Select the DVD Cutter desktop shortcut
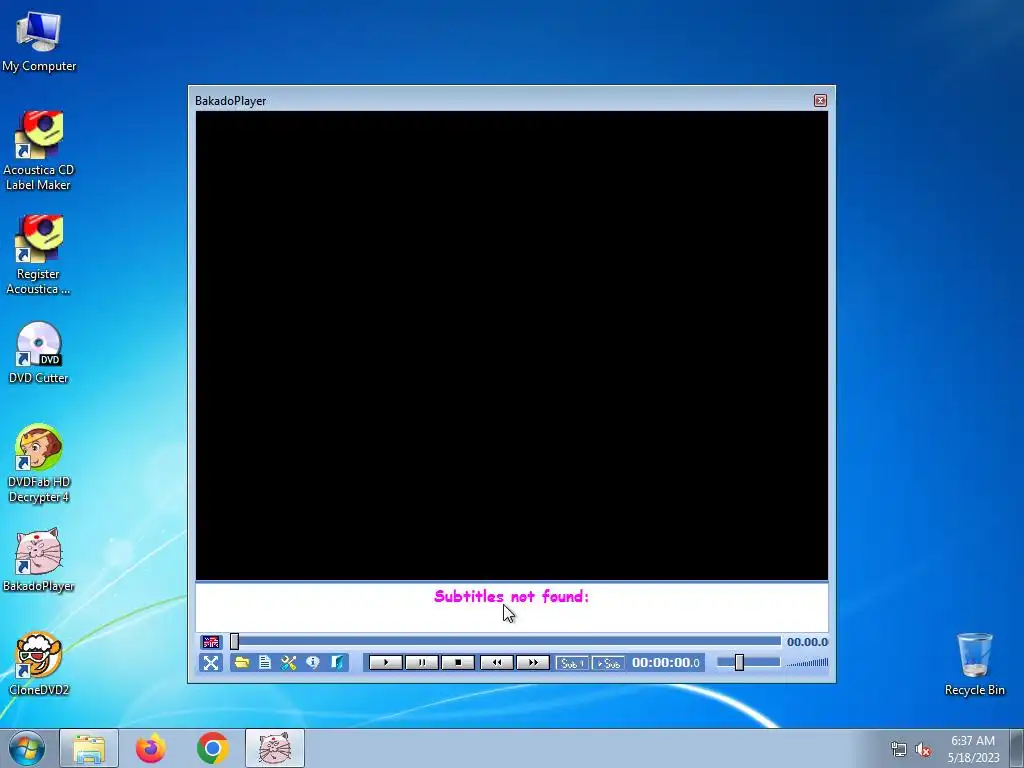 pyautogui.click(x=39, y=353)
